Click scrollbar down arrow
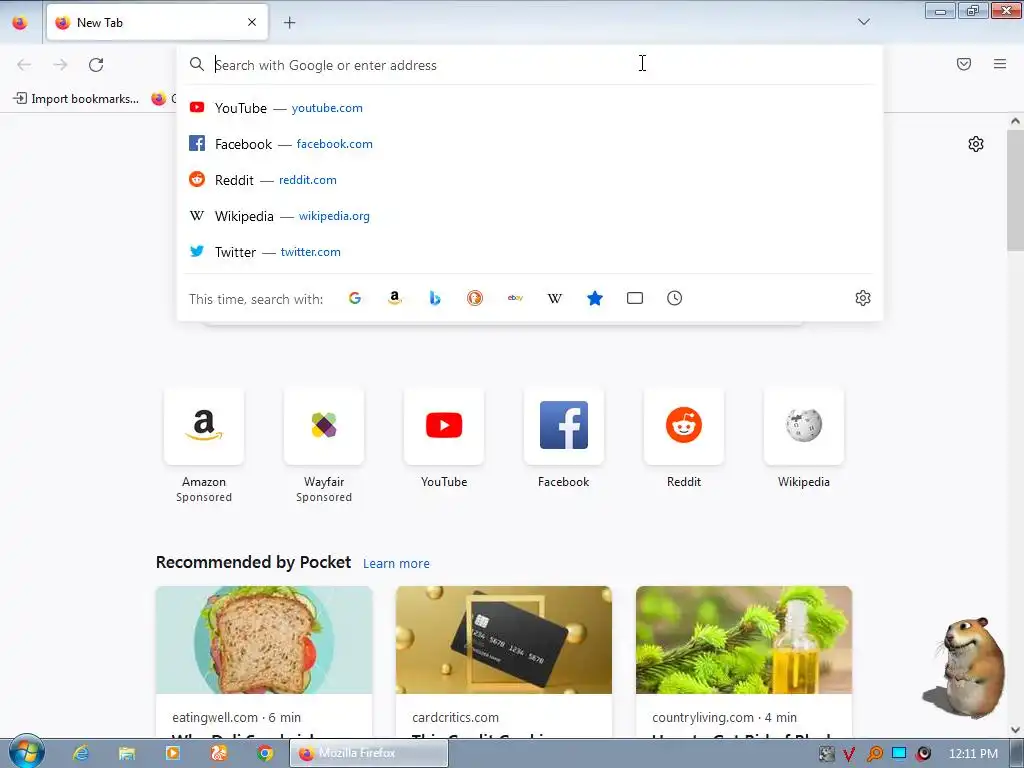This screenshot has height=768, width=1024. point(1016,730)
